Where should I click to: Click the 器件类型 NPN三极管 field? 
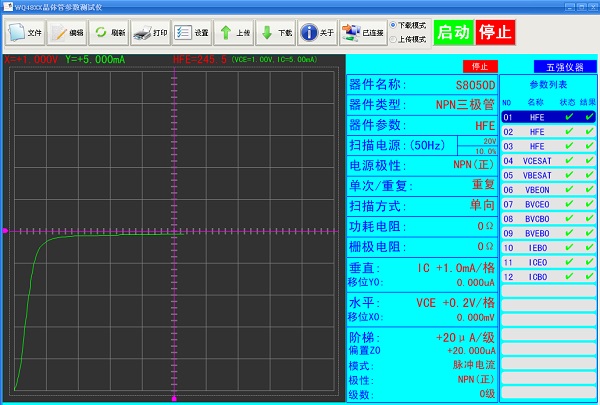click(422, 105)
